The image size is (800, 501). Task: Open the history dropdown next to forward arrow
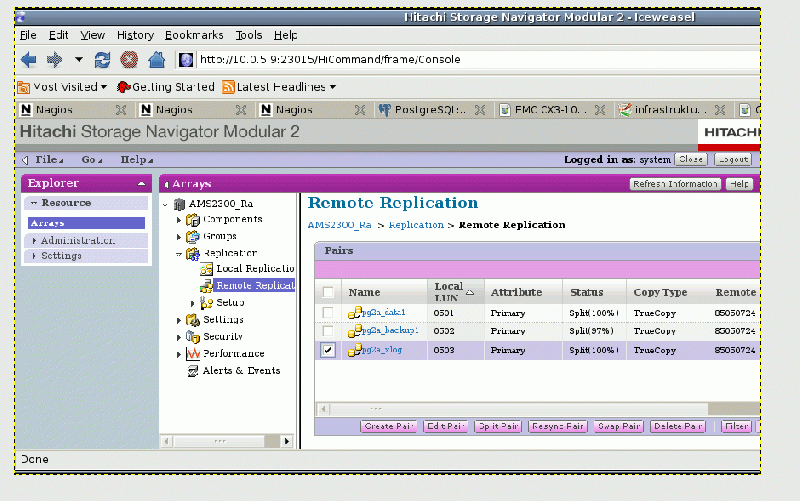pos(79,60)
